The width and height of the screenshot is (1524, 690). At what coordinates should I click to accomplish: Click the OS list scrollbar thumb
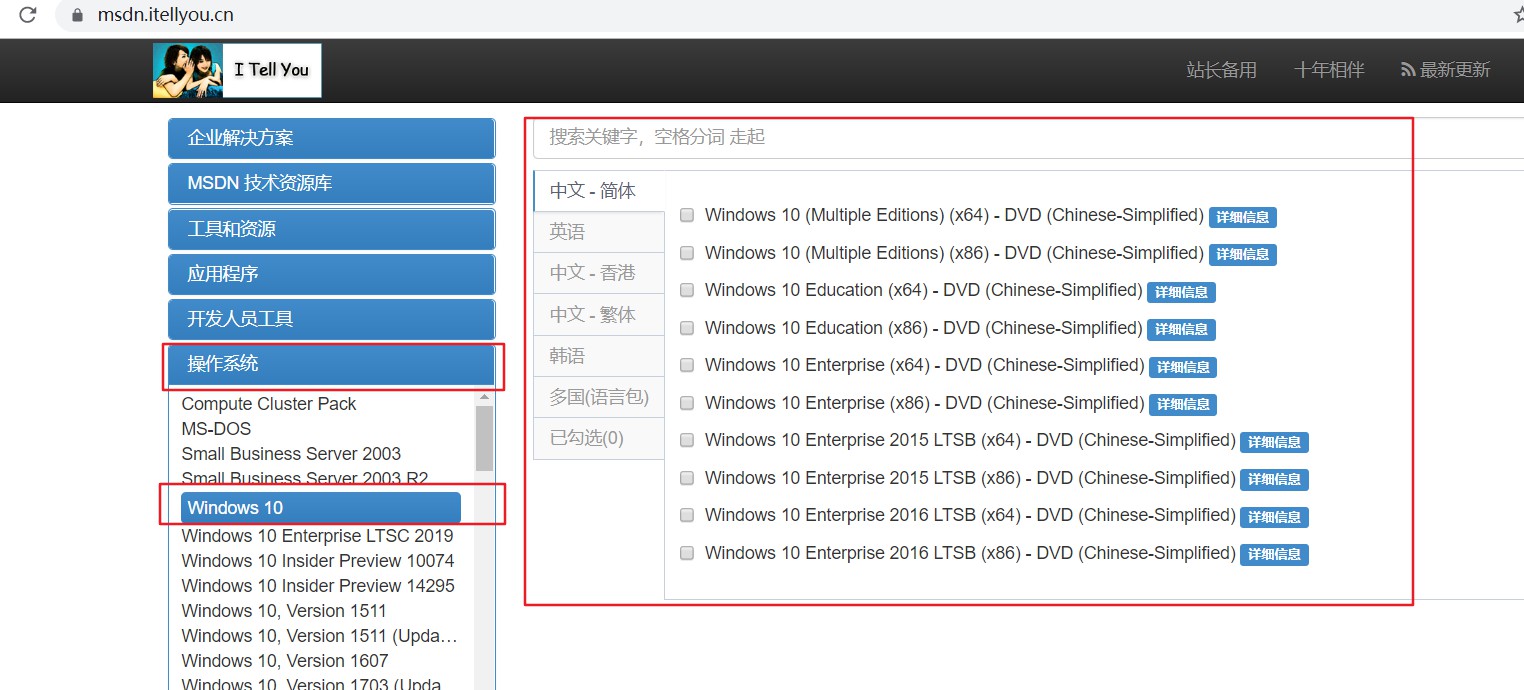(484, 438)
